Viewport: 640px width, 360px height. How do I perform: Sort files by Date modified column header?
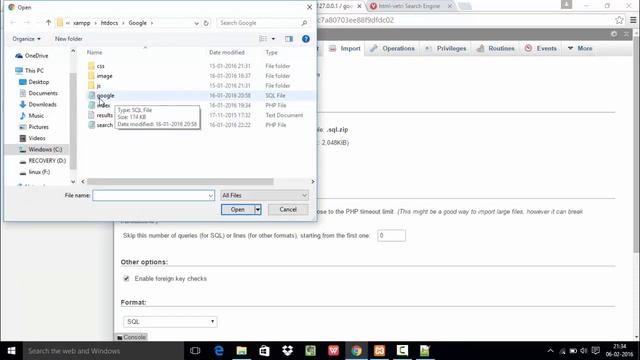coord(227,52)
